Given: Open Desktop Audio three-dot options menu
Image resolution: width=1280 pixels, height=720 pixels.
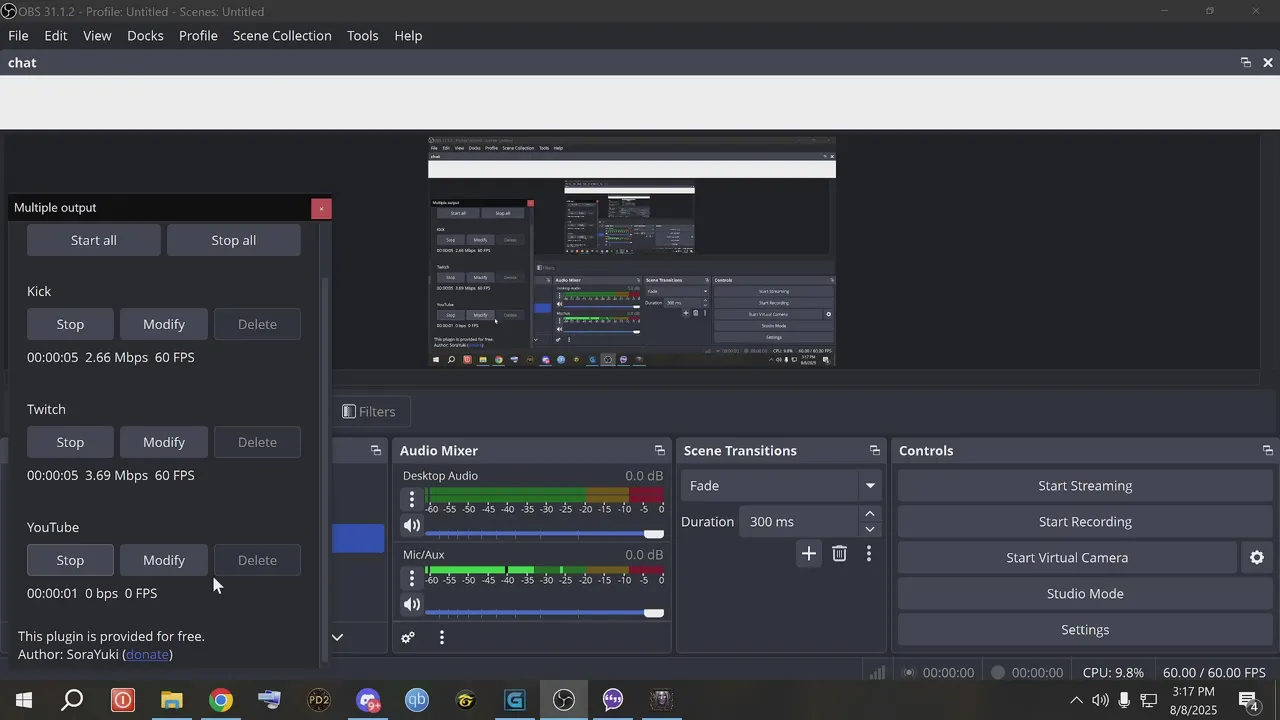Looking at the screenshot, I should pyautogui.click(x=412, y=498).
